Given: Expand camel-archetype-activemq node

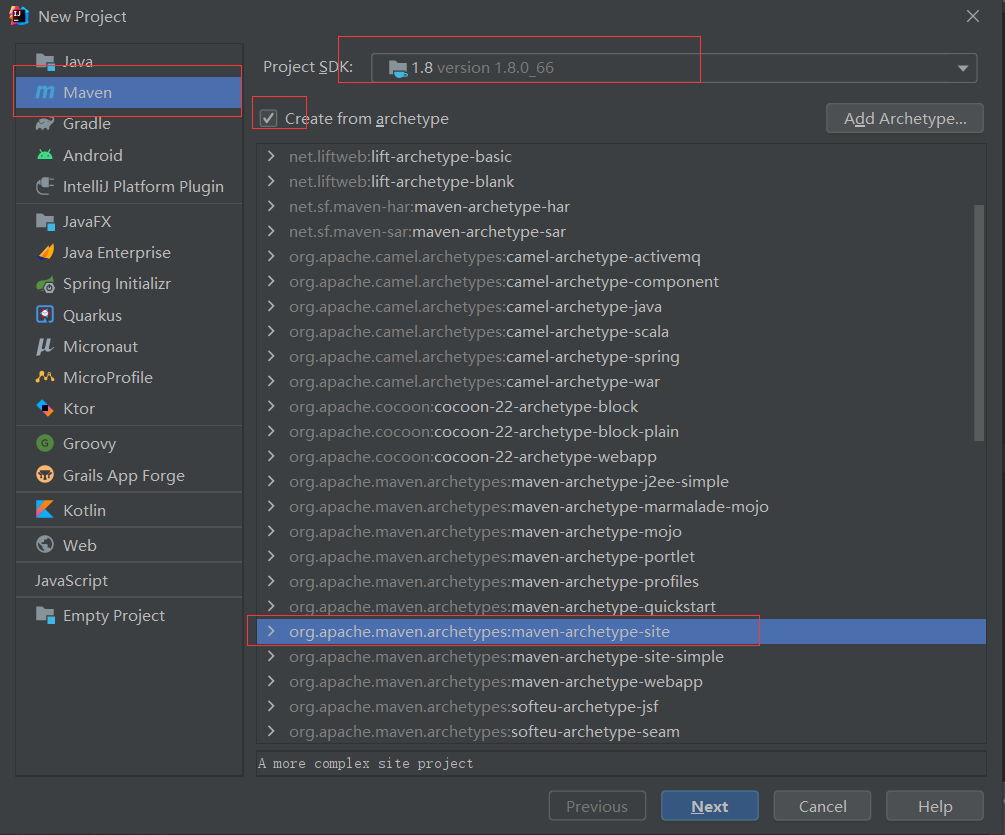Looking at the screenshot, I should pyautogui.click(x=271, y=256).
